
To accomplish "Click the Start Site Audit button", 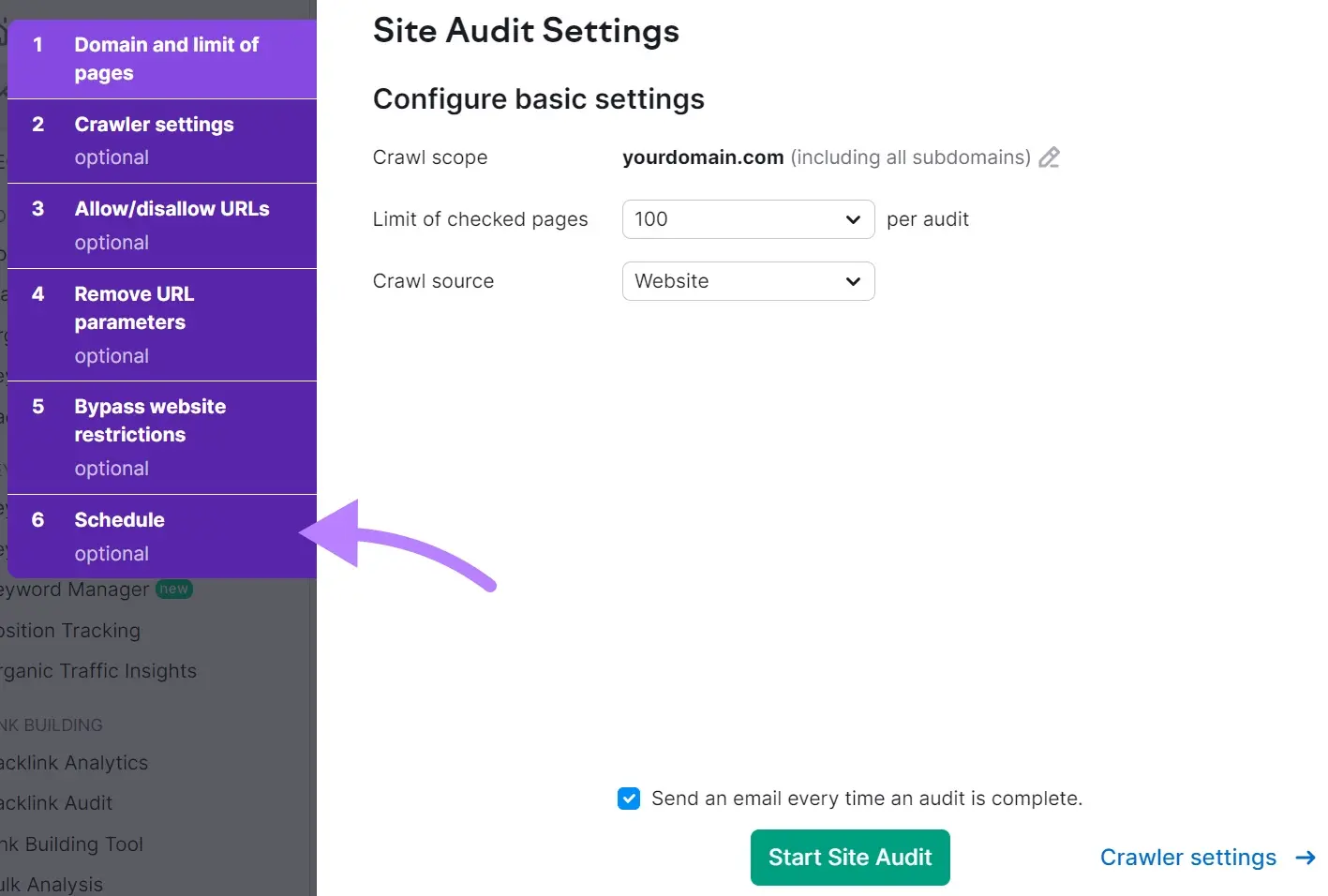I will click(x=849, y=857).
